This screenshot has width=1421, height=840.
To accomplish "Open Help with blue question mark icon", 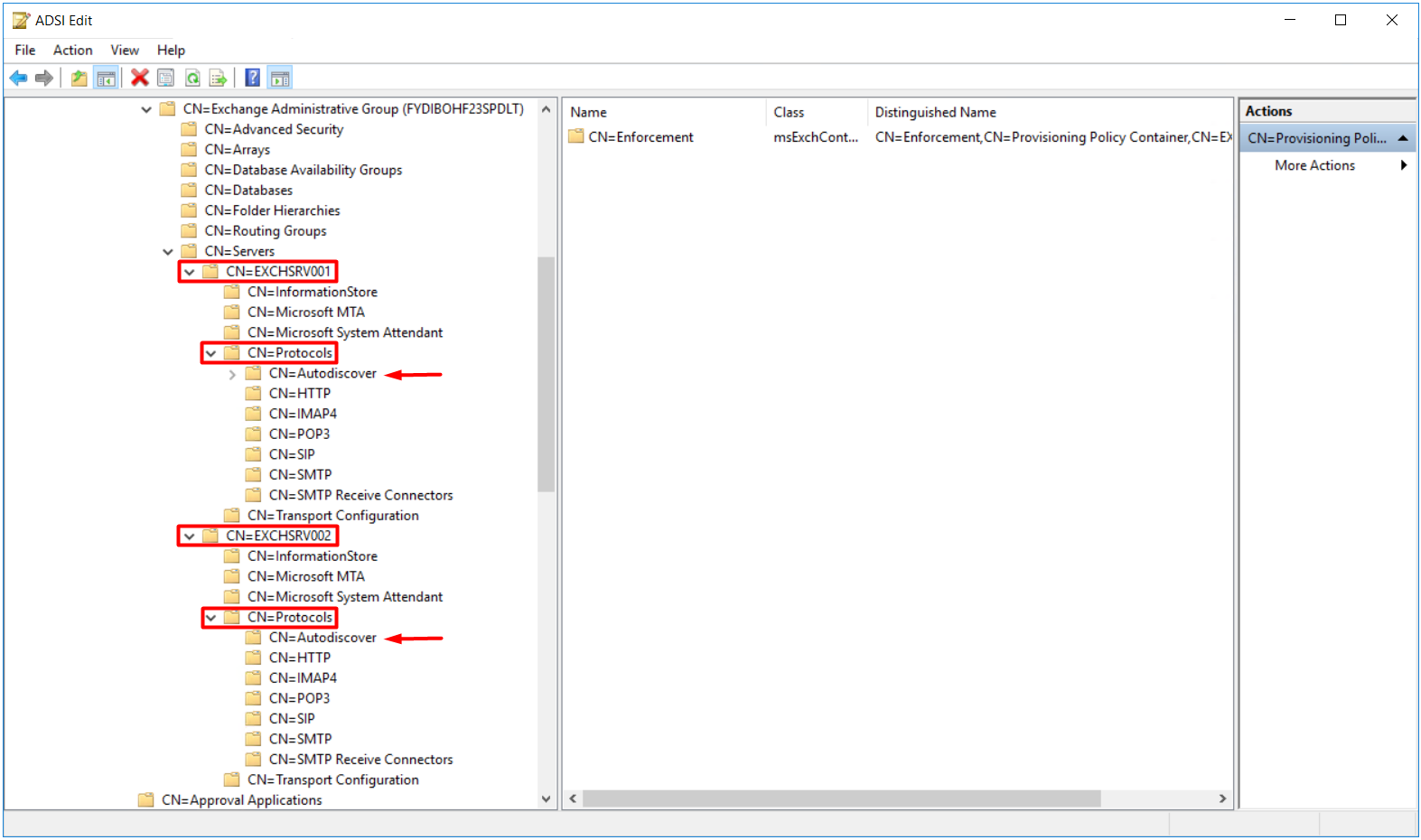I will coord(253,78).
